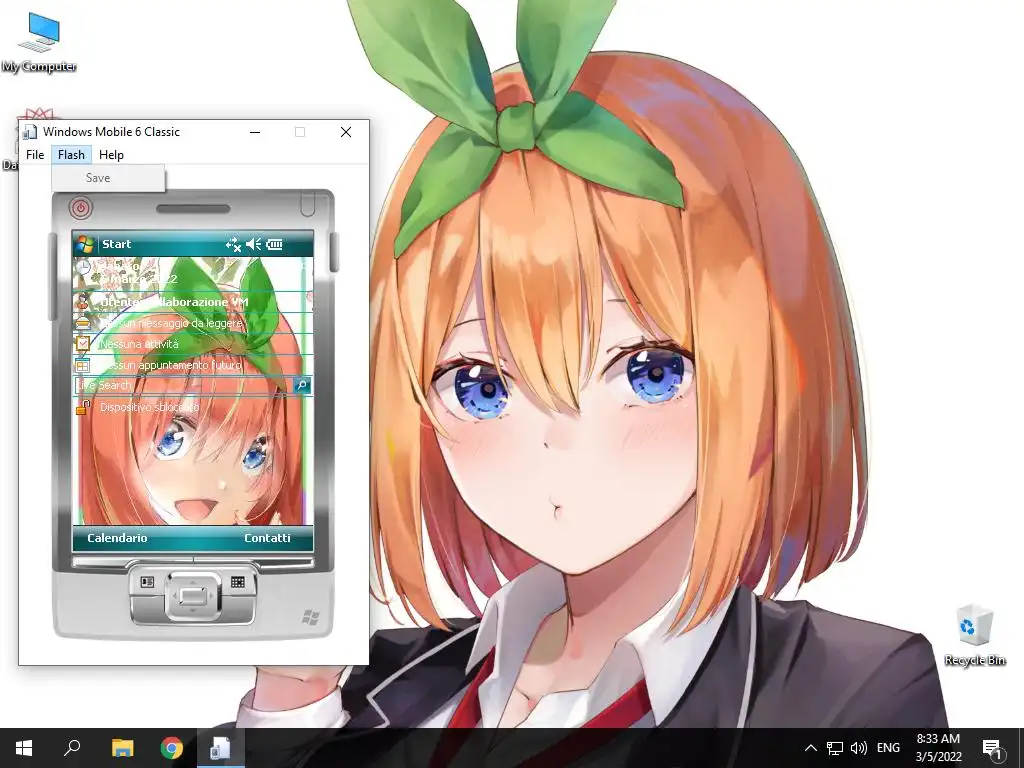Open the Help menu
1024x768 pixels.
(x=111, y=155)
